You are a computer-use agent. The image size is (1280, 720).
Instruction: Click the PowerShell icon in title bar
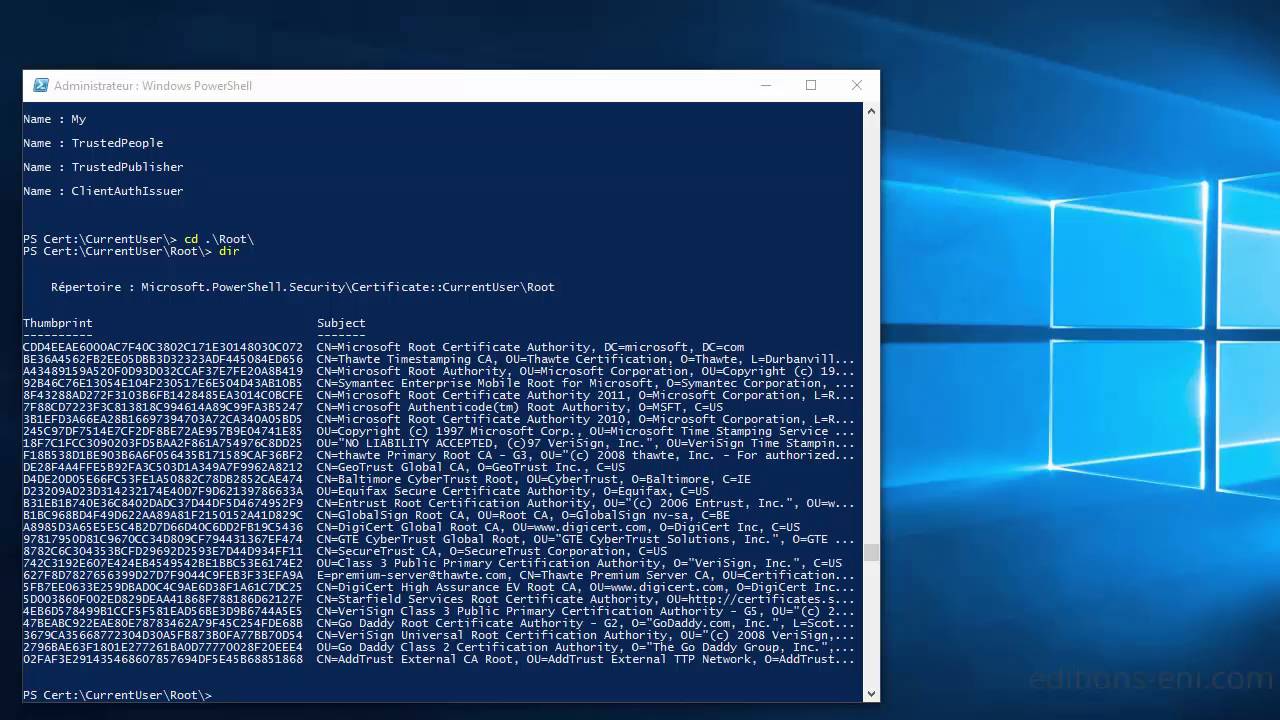pos(41,86)
